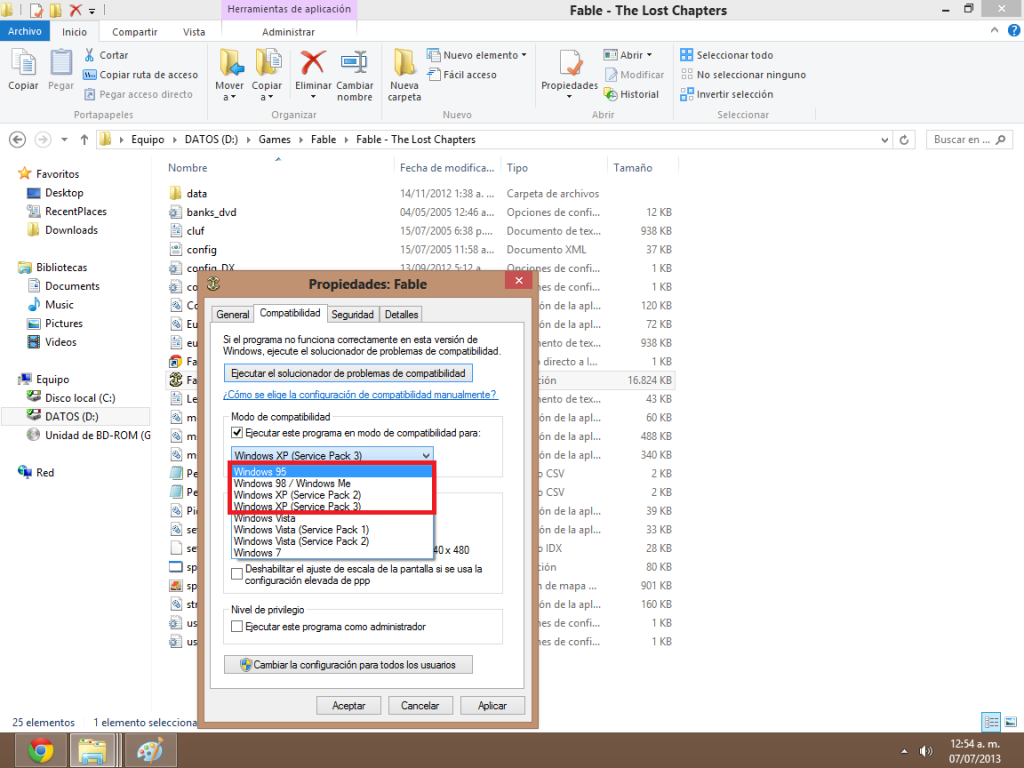Click Ejecutar el solucionador de problemas button
Image resolution: width=1024 pixels, height=768 pixels.
click(x=348, y=373)
